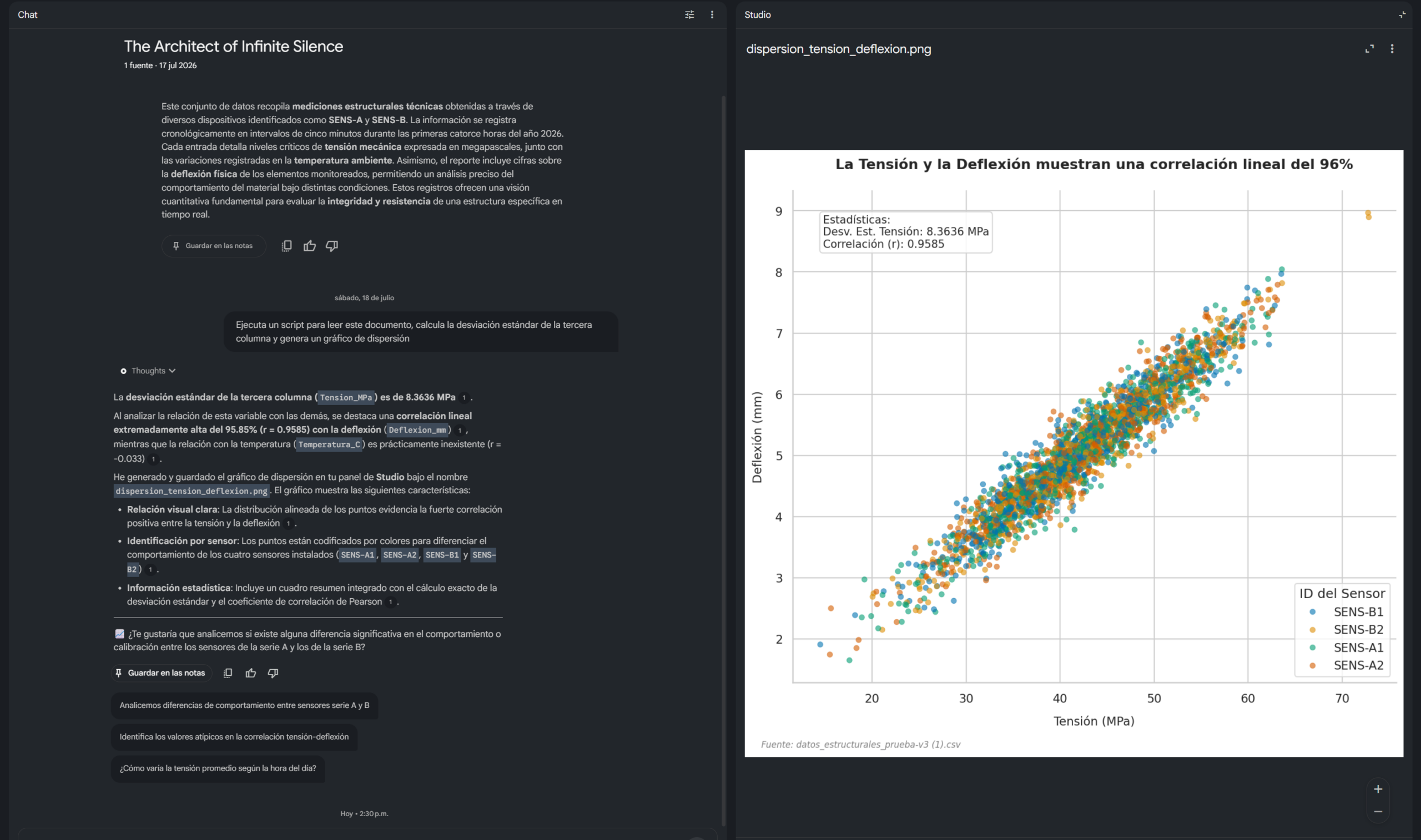Open citation after SENS-B2 sensor list
This screenshot has width=1421, height=840.
click(x=150, y=569)
